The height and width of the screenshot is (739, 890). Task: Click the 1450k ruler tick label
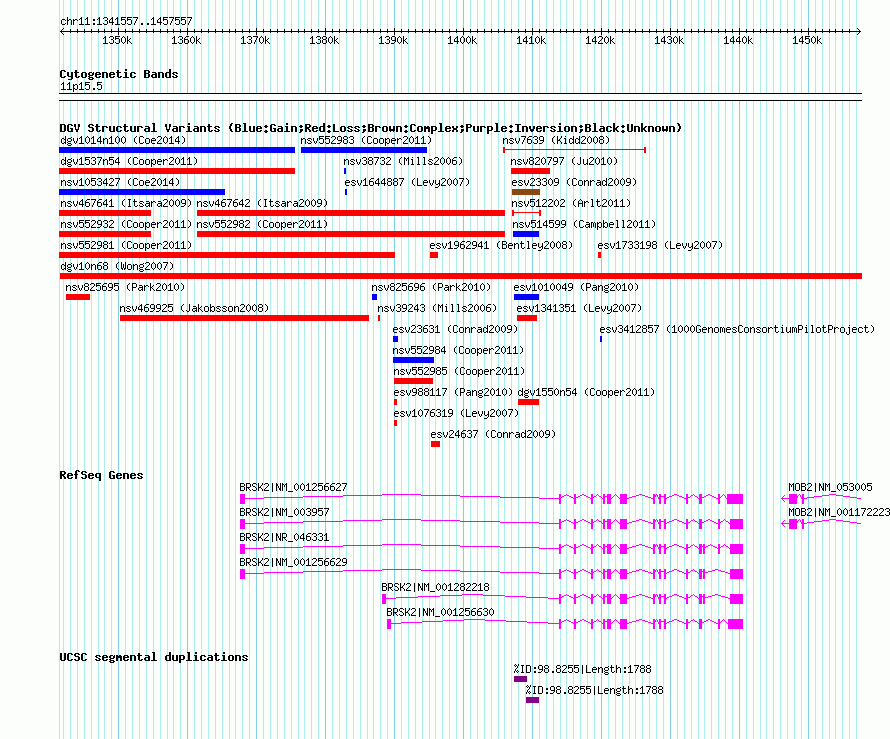[x=807, y=40]
